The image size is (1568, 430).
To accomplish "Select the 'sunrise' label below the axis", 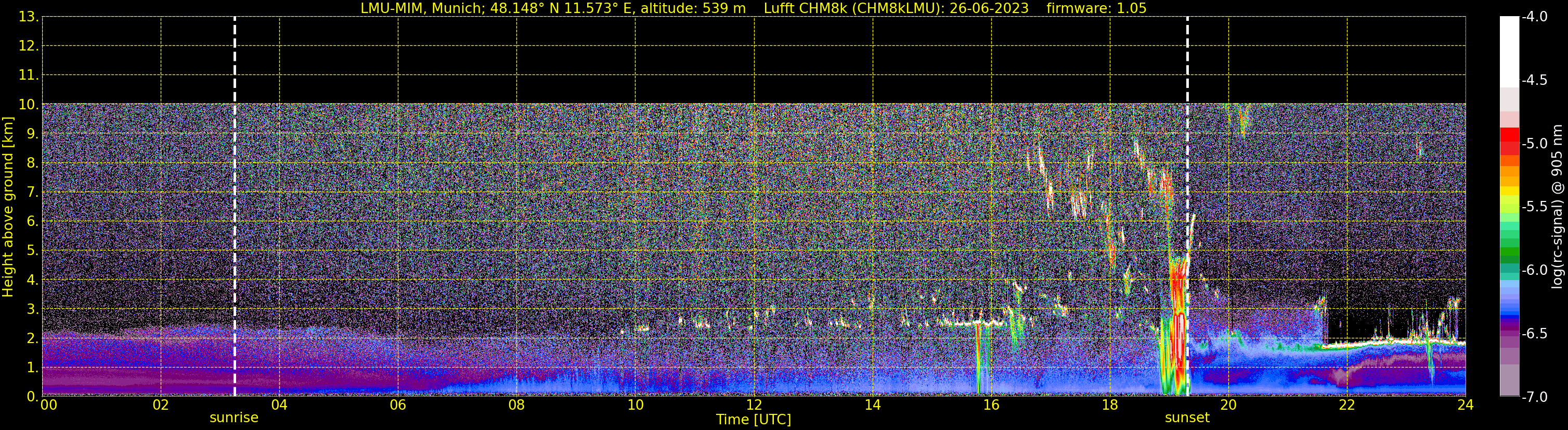I will 234,418.
